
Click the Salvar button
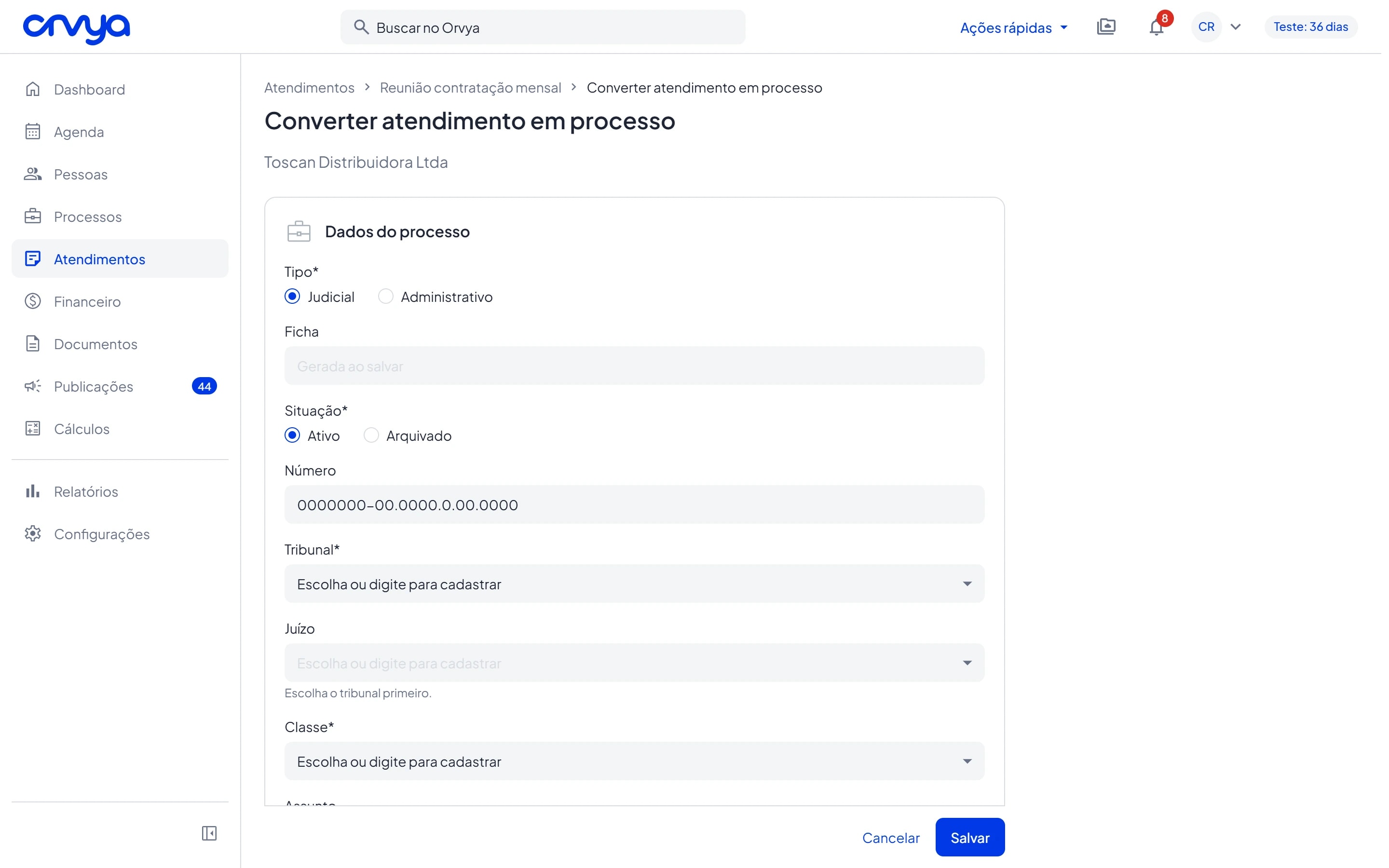pos(970,837)
